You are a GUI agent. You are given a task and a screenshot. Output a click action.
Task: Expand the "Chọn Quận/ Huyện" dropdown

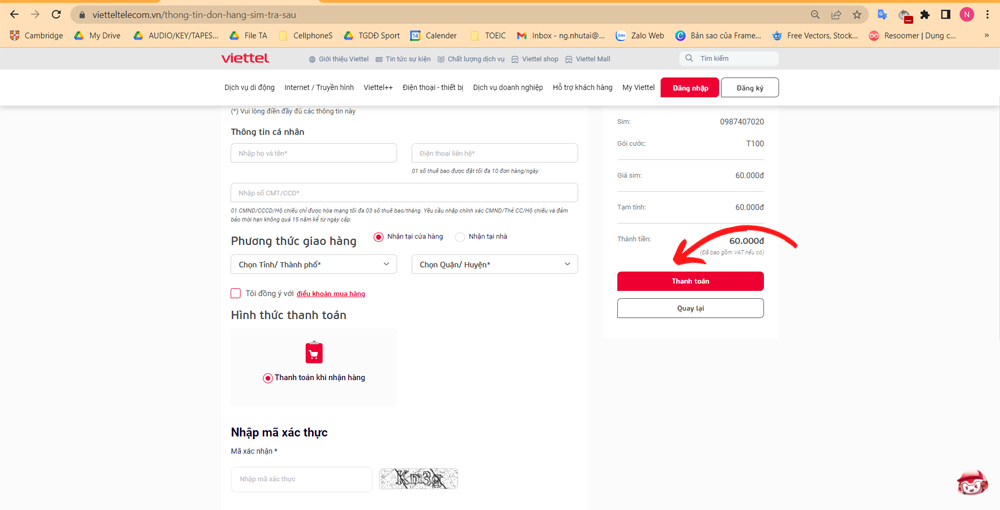pyautogui.click(x=495, y=265)
